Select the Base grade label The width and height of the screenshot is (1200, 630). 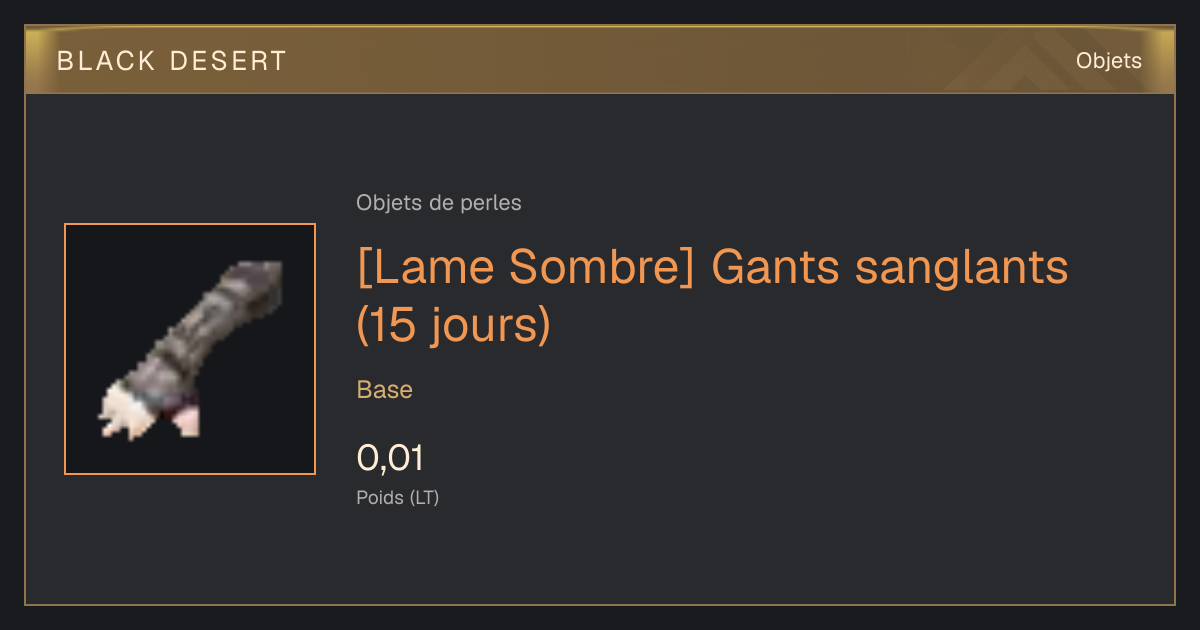(x=385, y=390)
